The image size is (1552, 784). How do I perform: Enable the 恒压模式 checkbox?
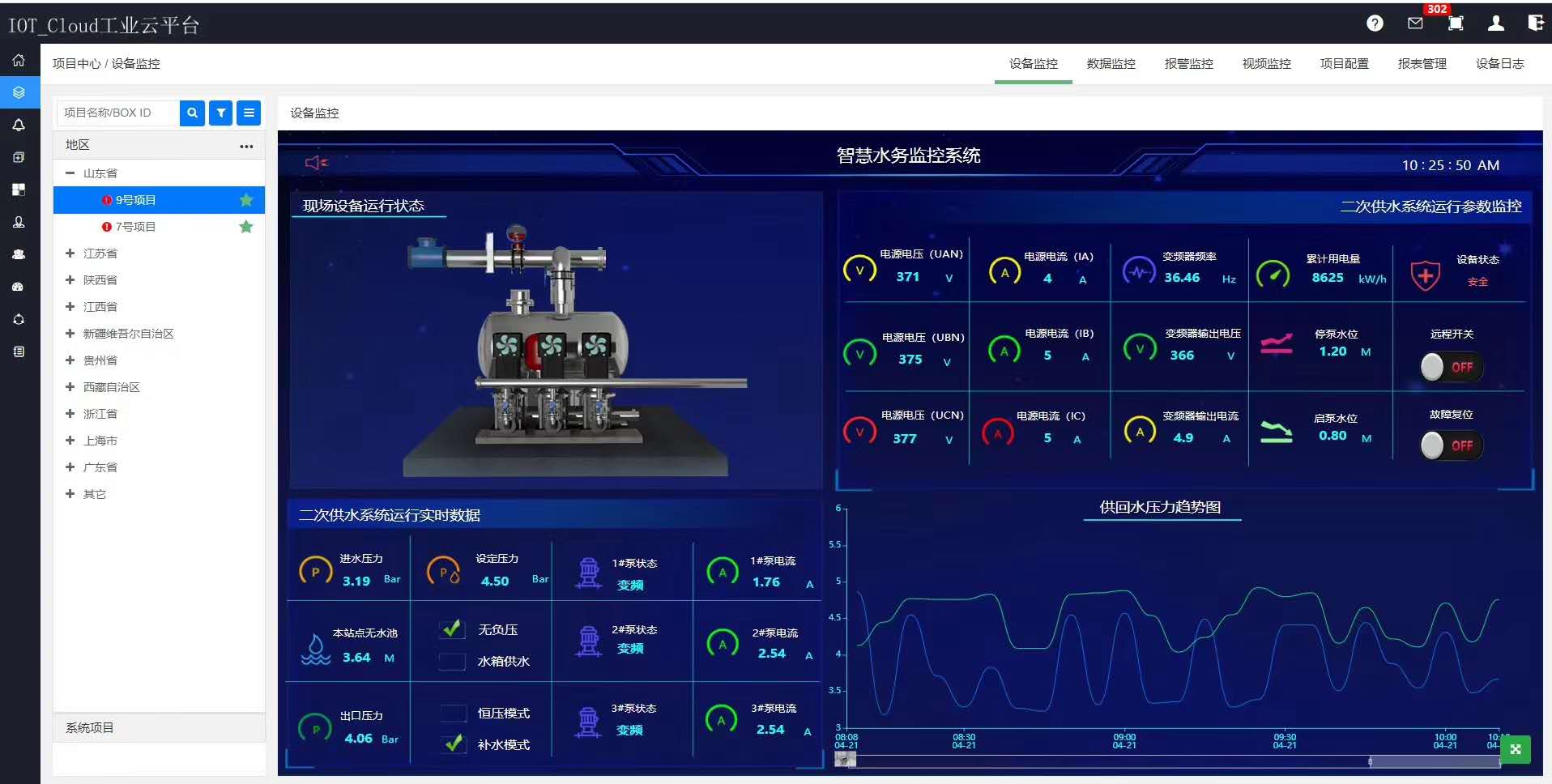(x=453, y=714)
